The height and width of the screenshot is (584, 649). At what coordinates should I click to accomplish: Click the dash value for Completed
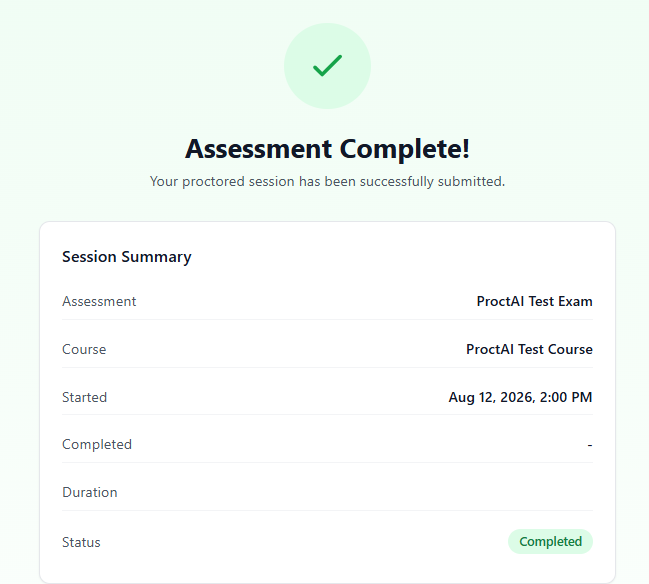[x=590, y=445]
